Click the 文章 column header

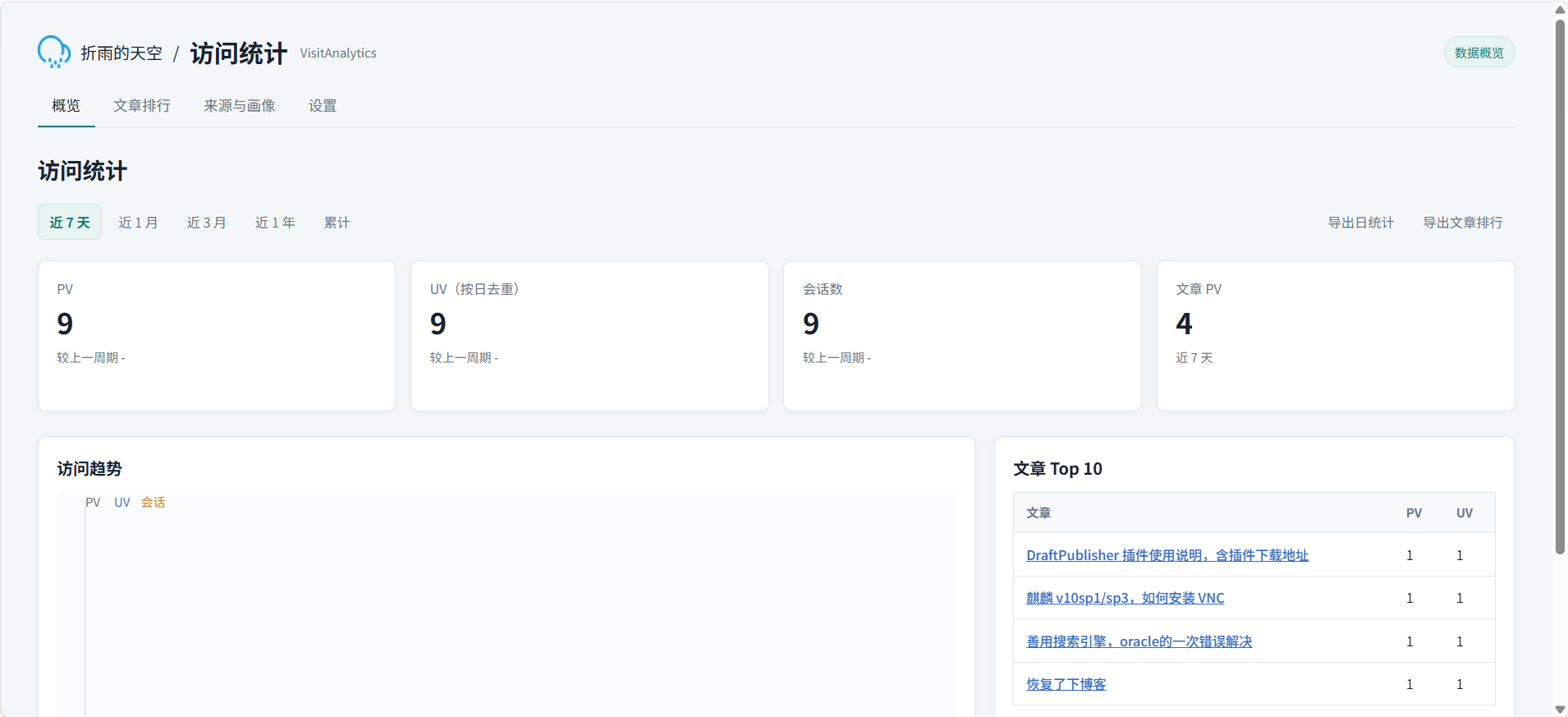[x=1038, y=512]
